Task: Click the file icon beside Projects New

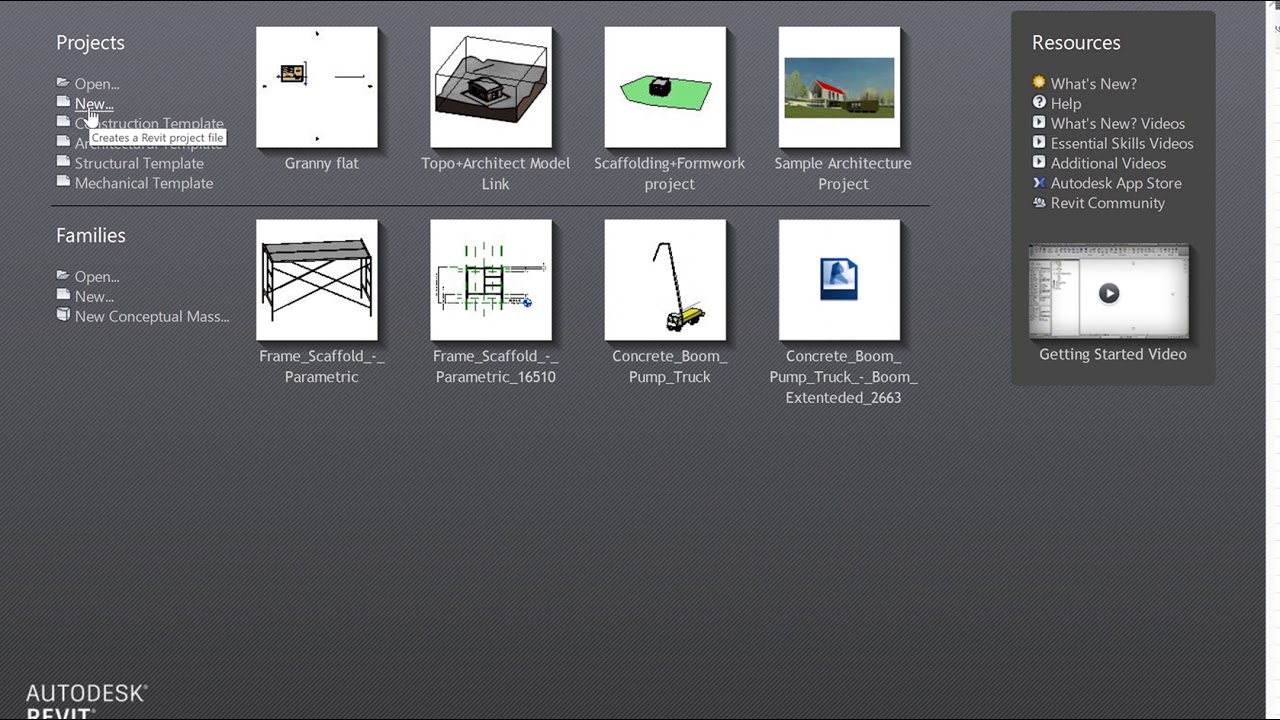Action: (63, 103)
